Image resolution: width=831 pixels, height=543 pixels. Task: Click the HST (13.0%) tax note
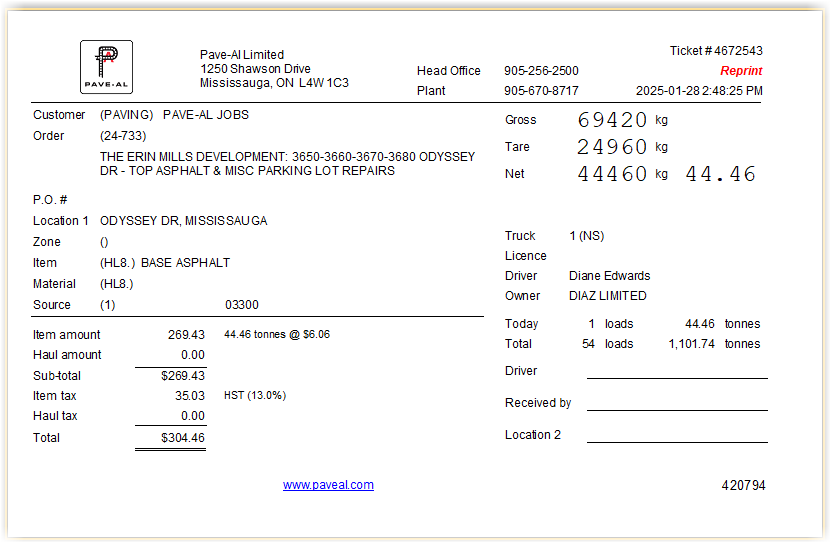point(255,396)
